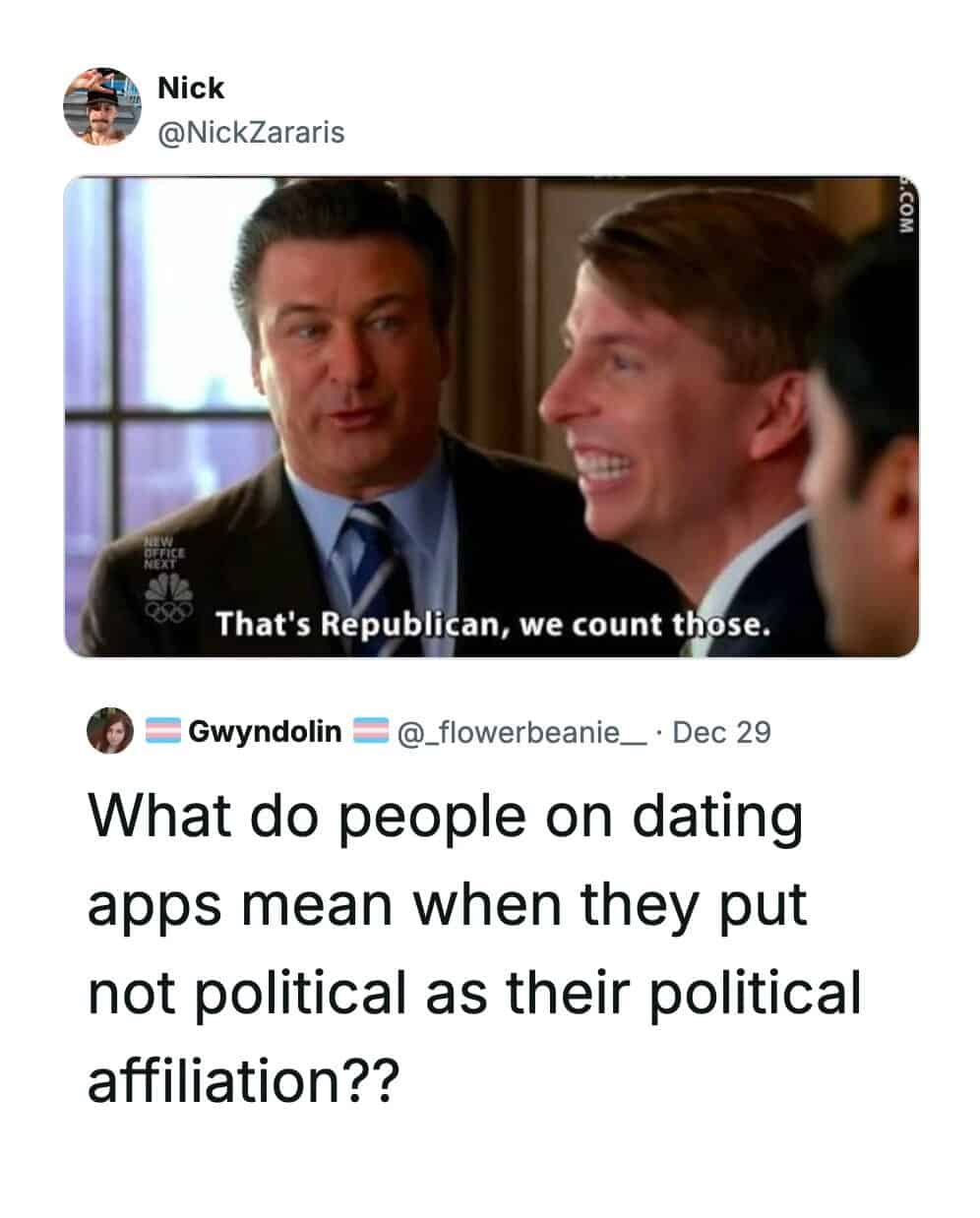Open the @NickZararis handle

251,132
